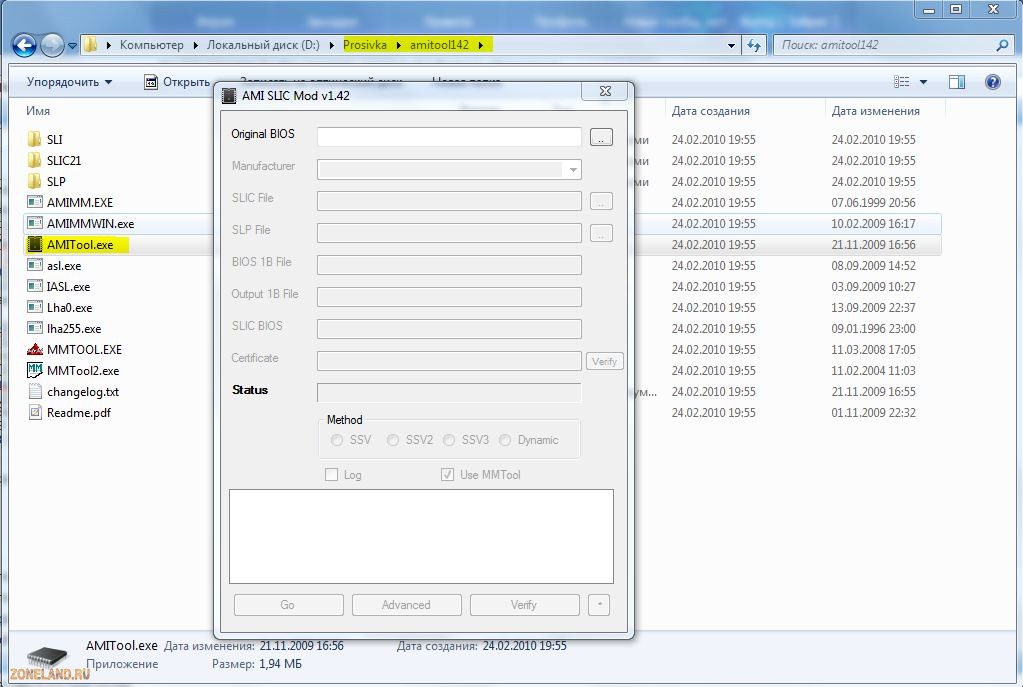Select the Dynamic method radio button
1023x687 pixels.
[x=505, y=440]
